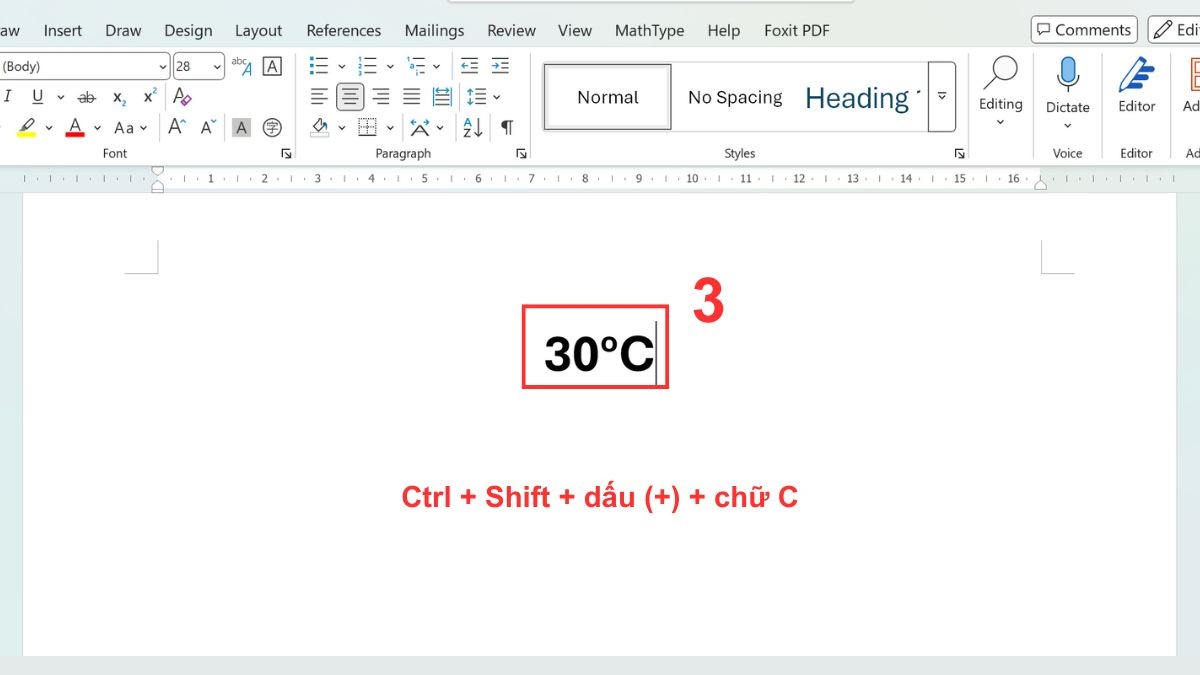
Task: Open the Insert tab
Action: pos(63,30)
